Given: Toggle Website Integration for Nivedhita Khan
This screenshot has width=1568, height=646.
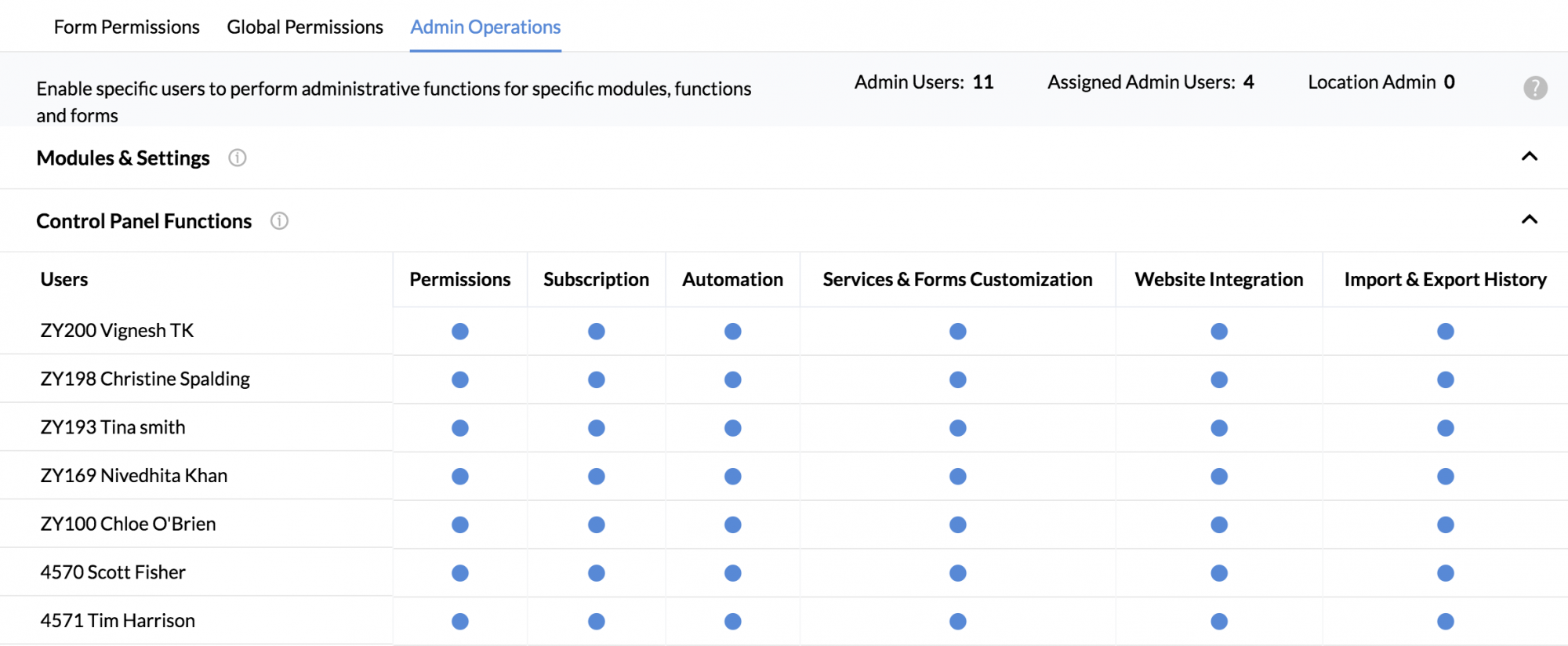Looking at the screenshot, I should tap(1219, 477).
